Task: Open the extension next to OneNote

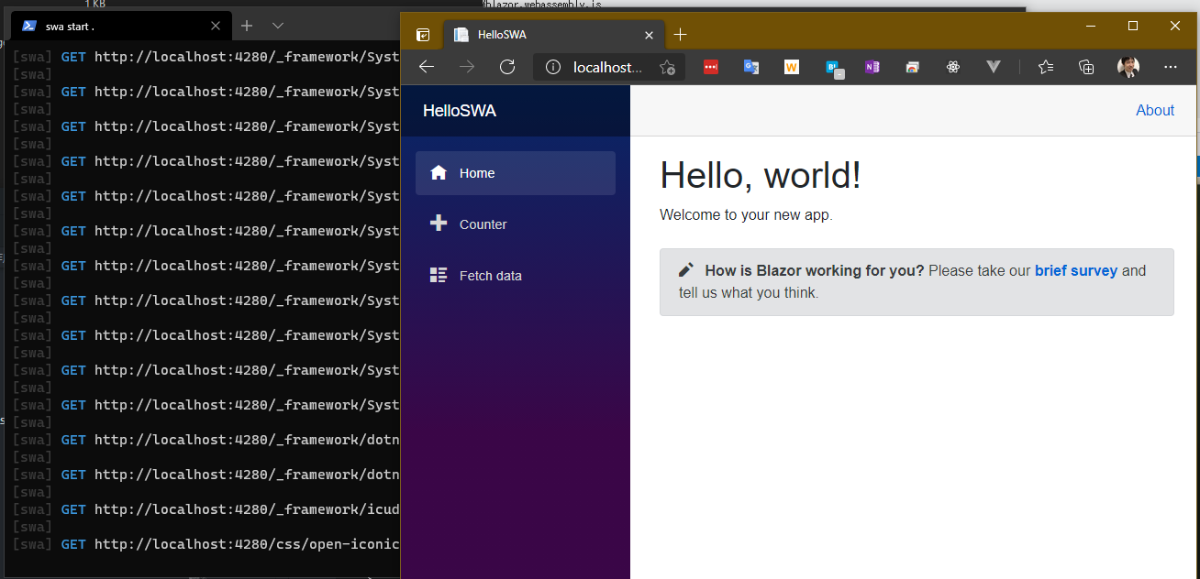Action: tap(912, 67)
